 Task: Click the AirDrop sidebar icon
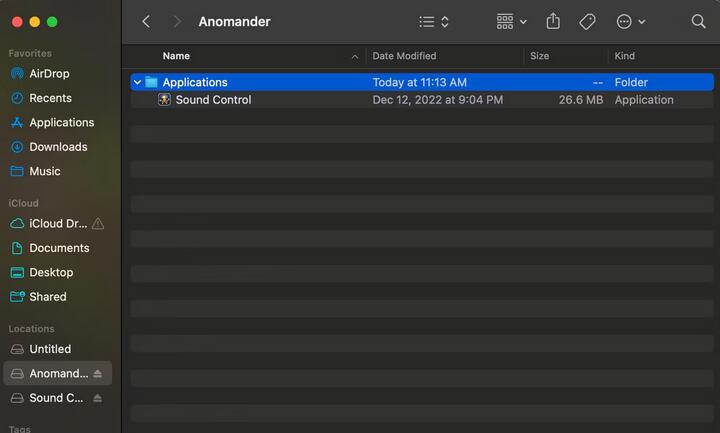[17, 73]
